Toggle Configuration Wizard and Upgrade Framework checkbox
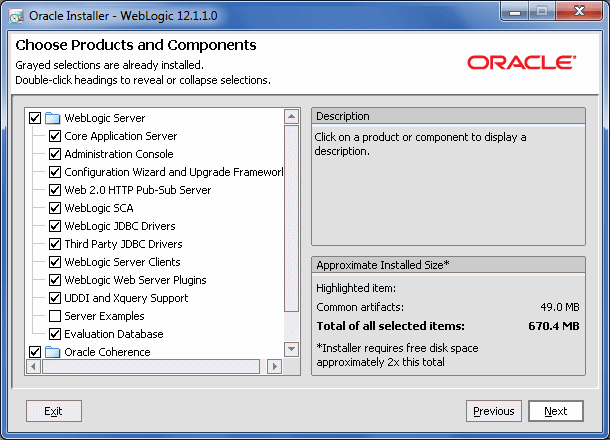This screenshot has width=610, height=440. 55,172
